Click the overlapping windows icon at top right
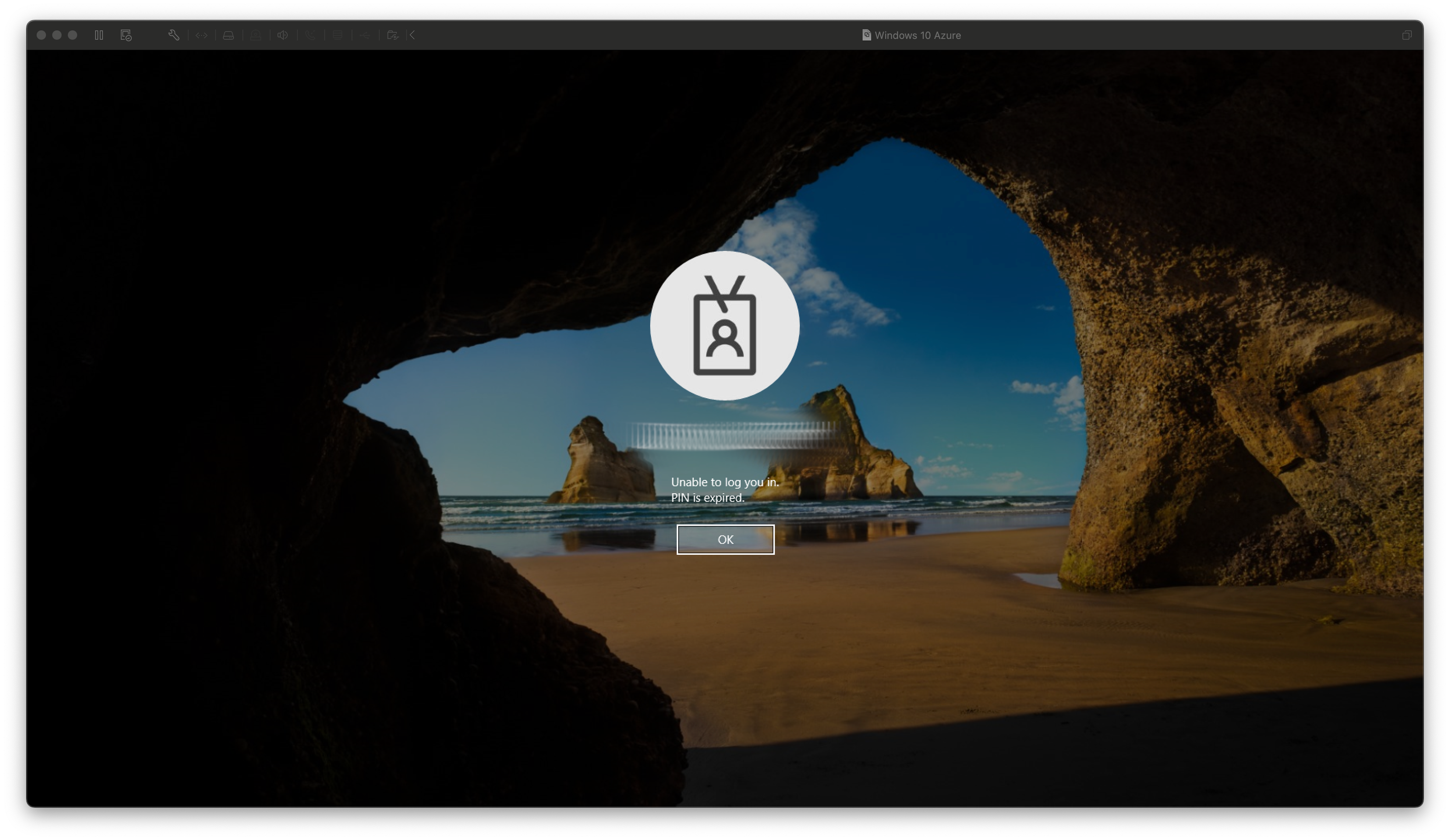 pos(1406,35)
